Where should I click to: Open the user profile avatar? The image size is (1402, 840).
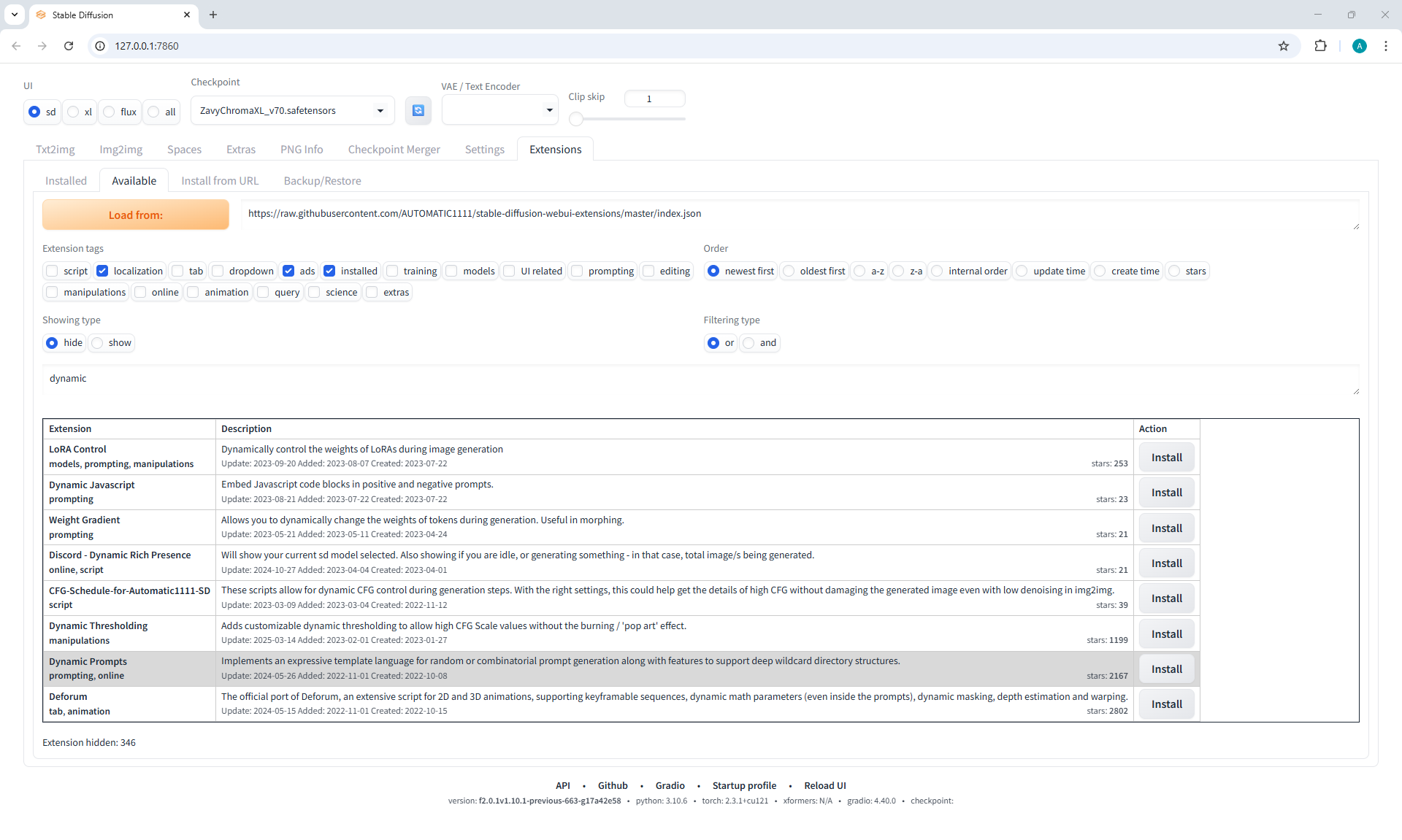pos(1359,46)
